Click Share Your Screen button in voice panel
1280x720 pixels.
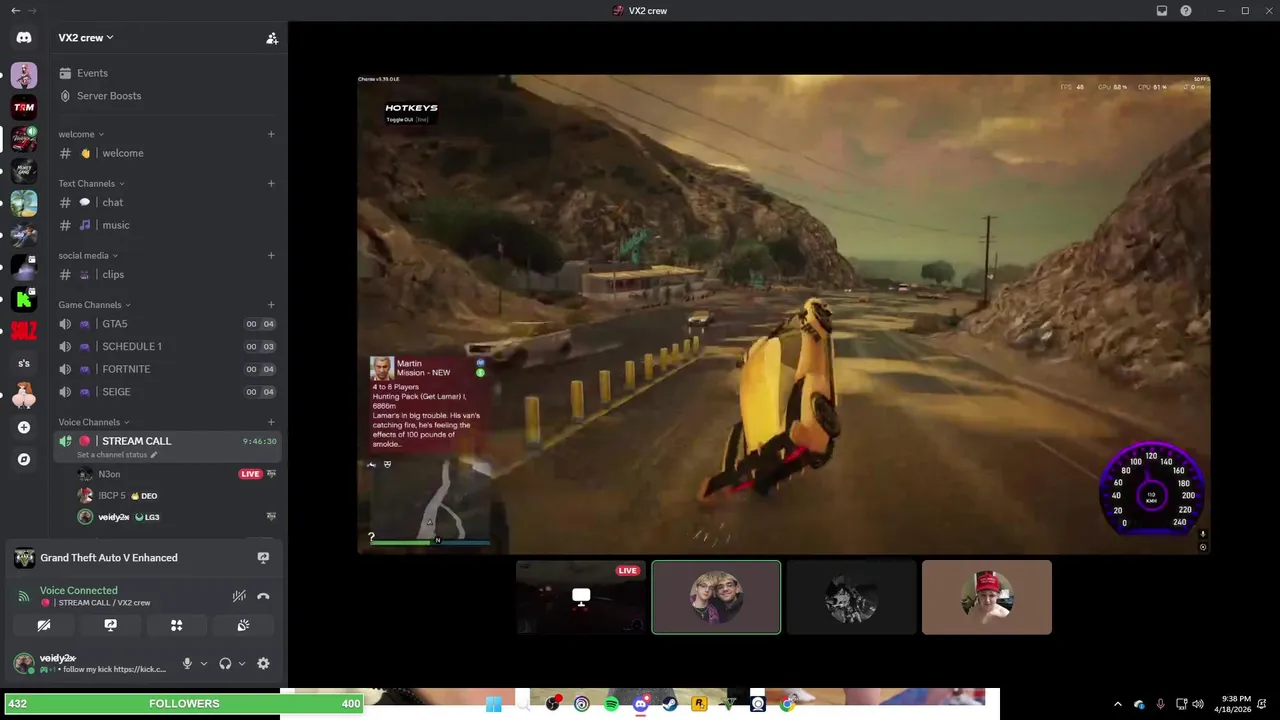110,625
